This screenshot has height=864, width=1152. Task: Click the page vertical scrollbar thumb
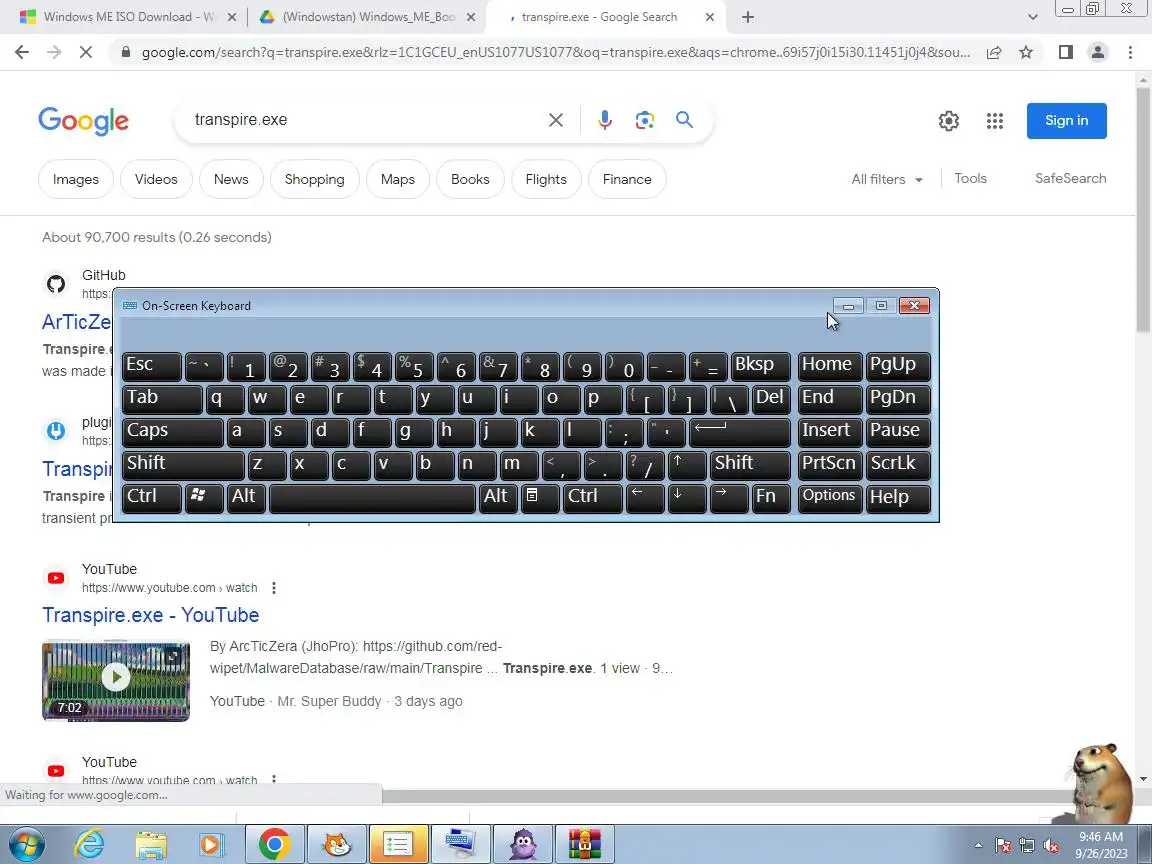[1143, 209]
